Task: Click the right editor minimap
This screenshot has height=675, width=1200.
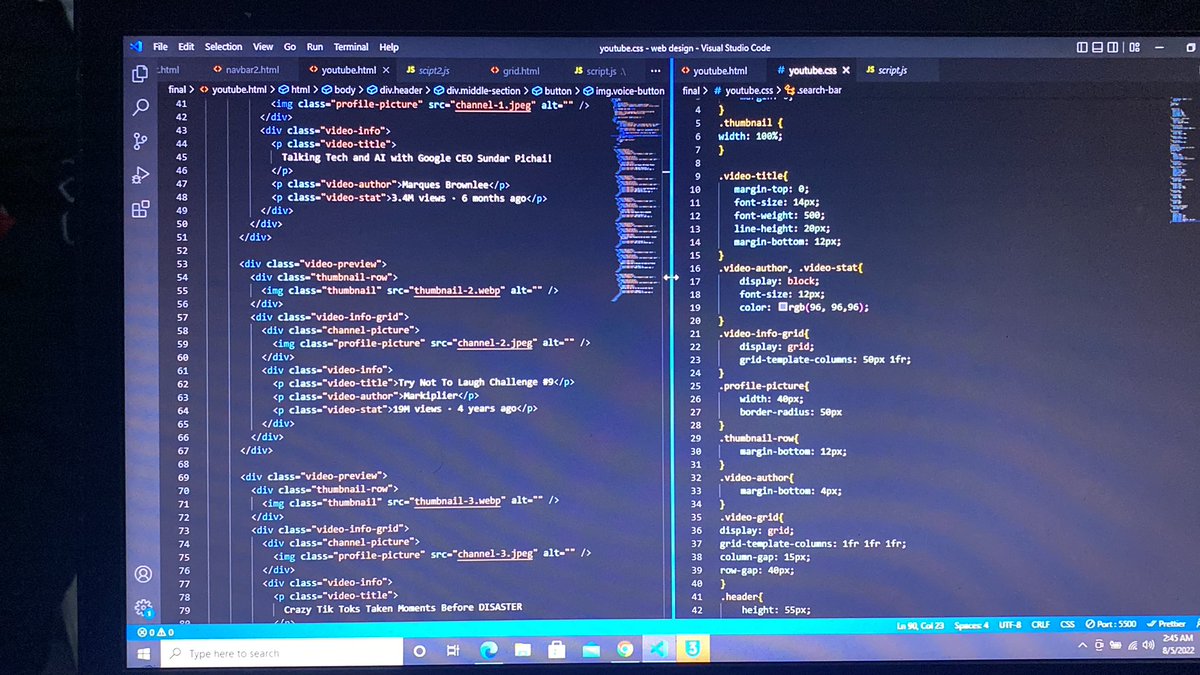Action: (1183, 160)
